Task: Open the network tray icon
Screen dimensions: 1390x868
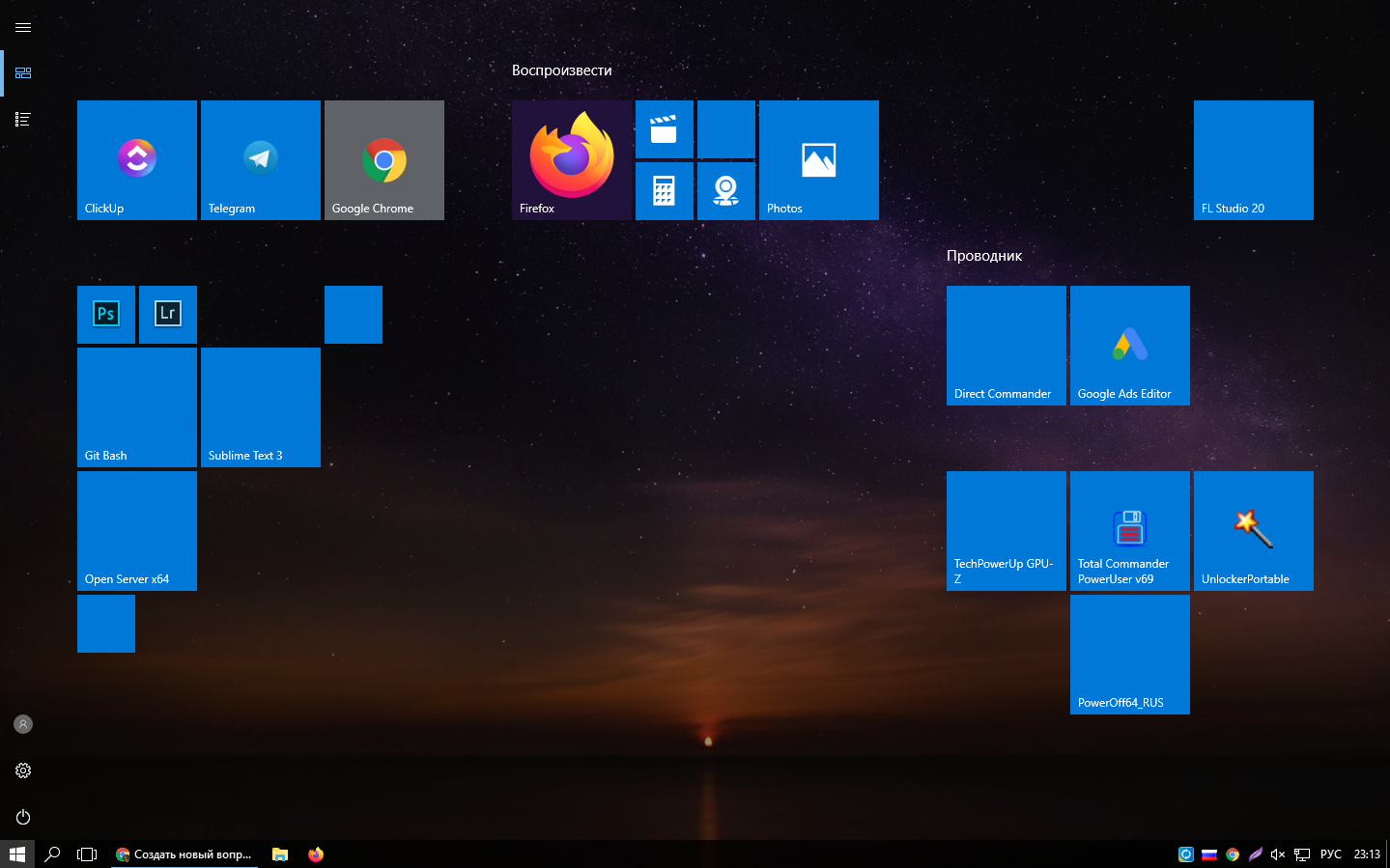Action: [1302, 854]
